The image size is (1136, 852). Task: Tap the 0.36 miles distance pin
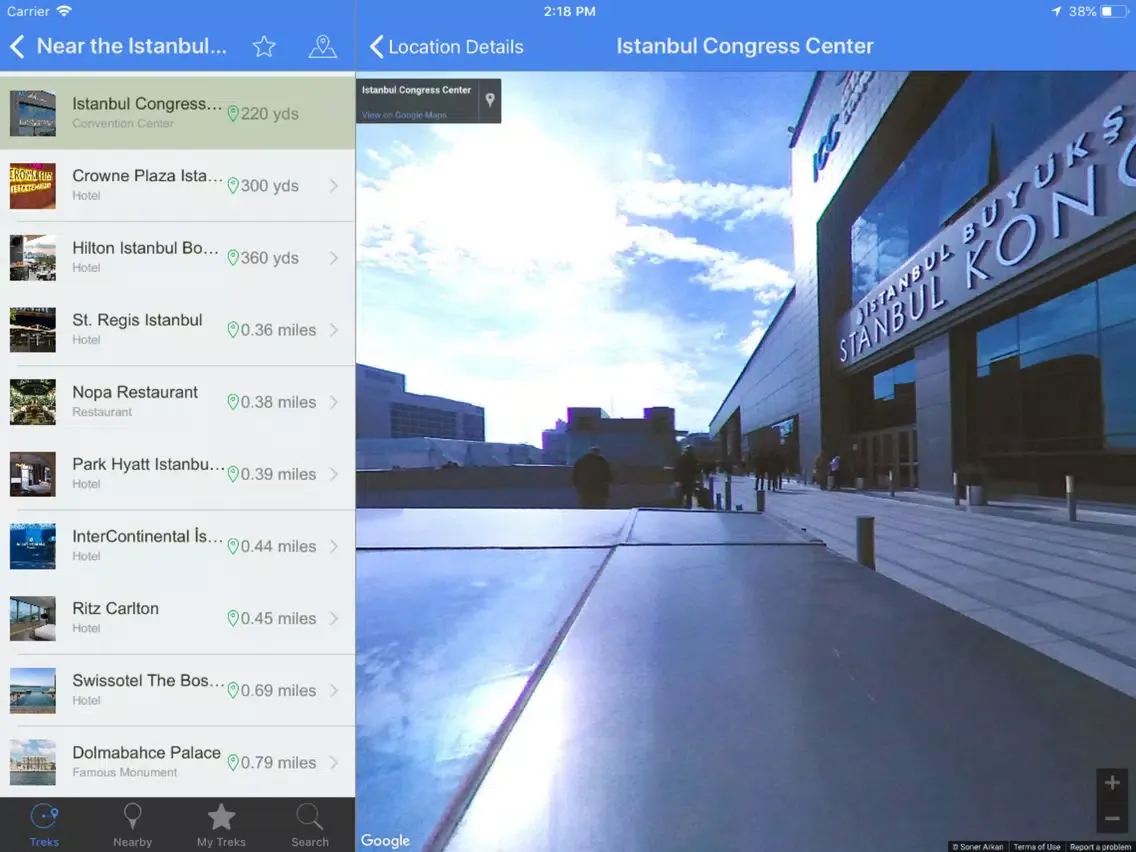(x=233, y=330)
